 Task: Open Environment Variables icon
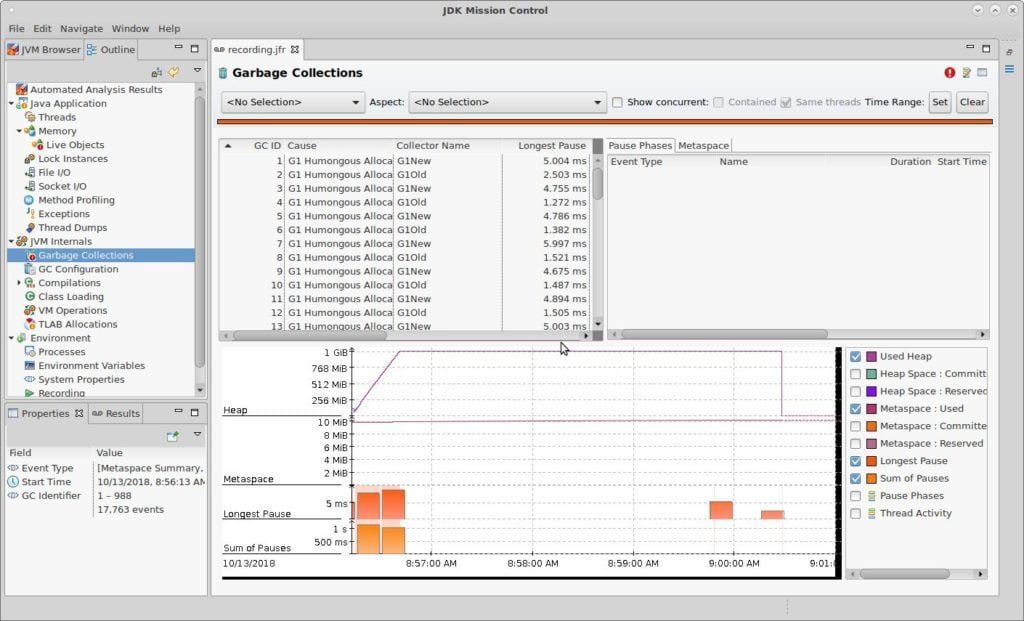30,366
